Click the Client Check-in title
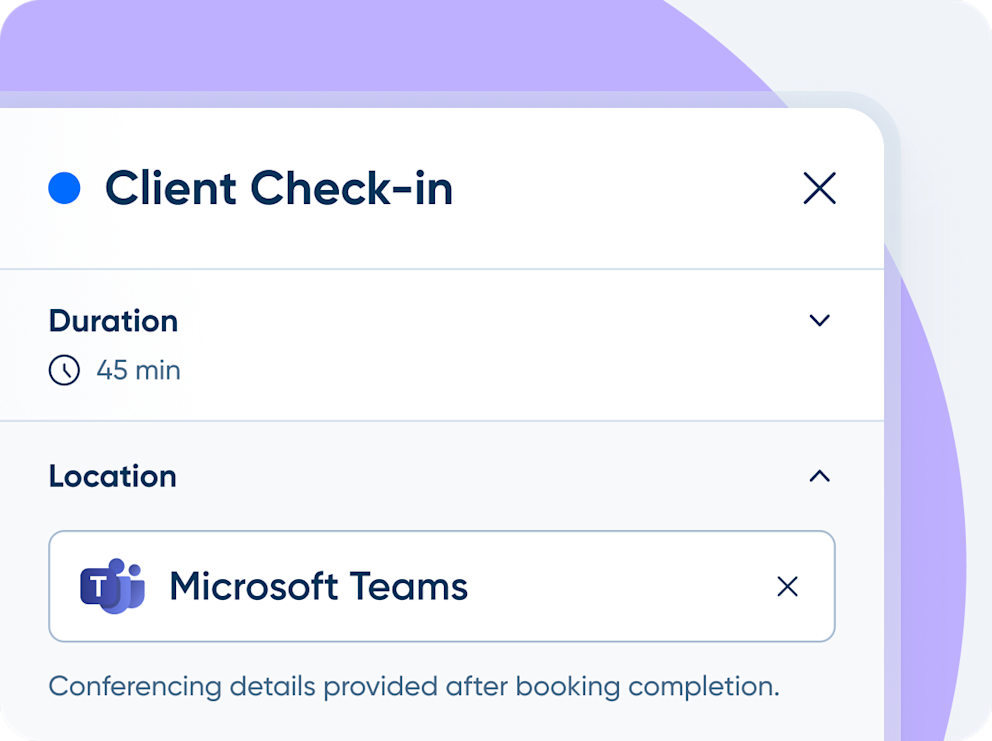 [x=280, y=188]
